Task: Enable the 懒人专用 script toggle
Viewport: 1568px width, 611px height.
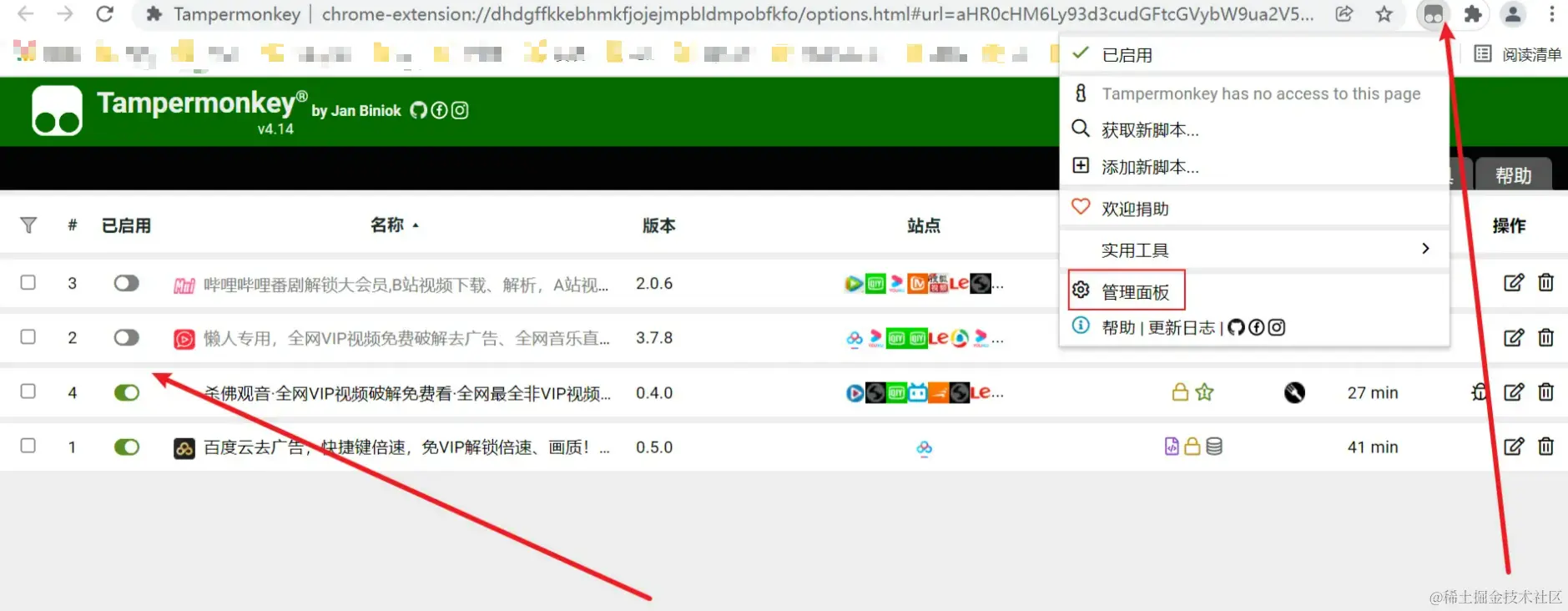Action: 127,338
